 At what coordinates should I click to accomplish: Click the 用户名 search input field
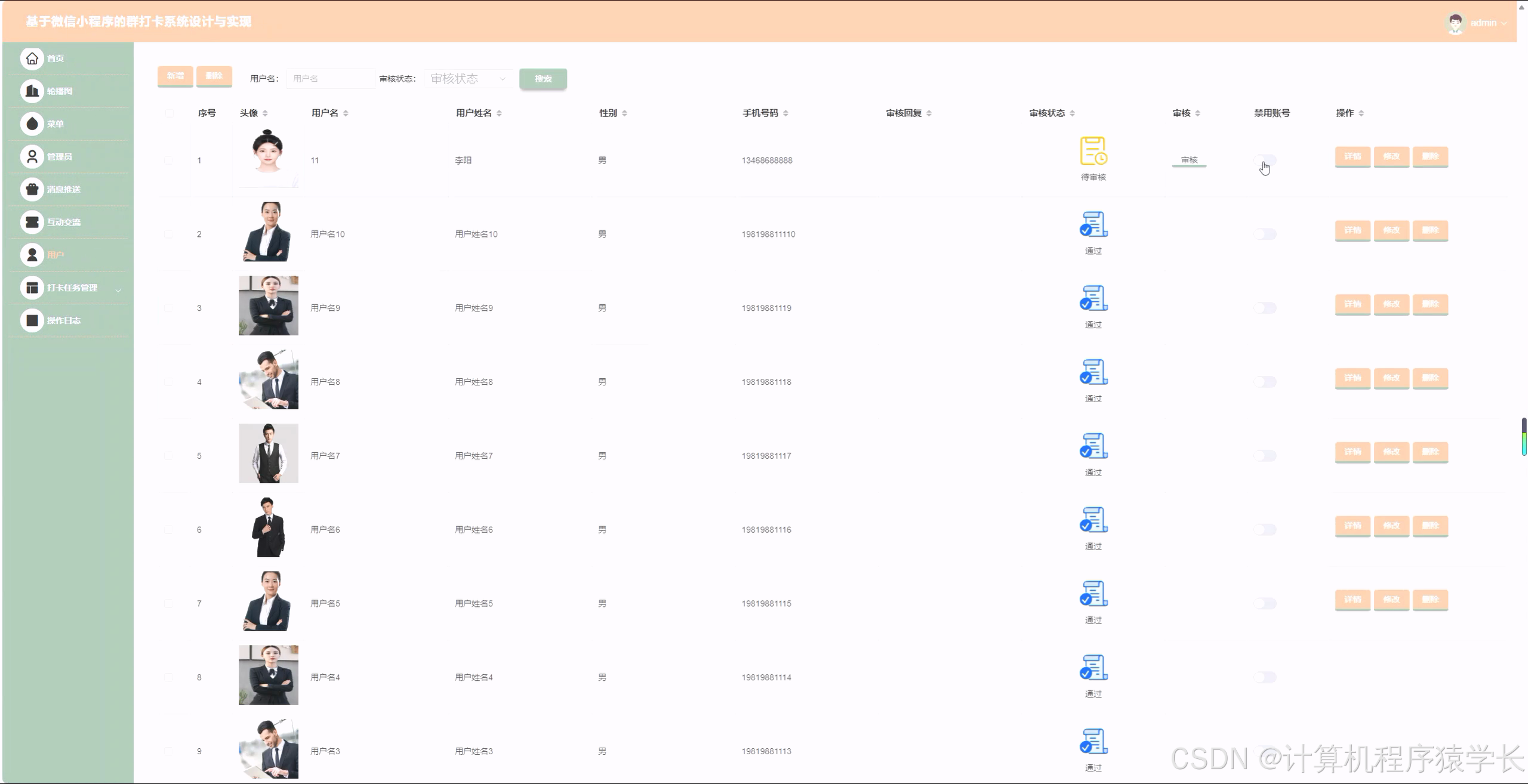tap(330, 79)
